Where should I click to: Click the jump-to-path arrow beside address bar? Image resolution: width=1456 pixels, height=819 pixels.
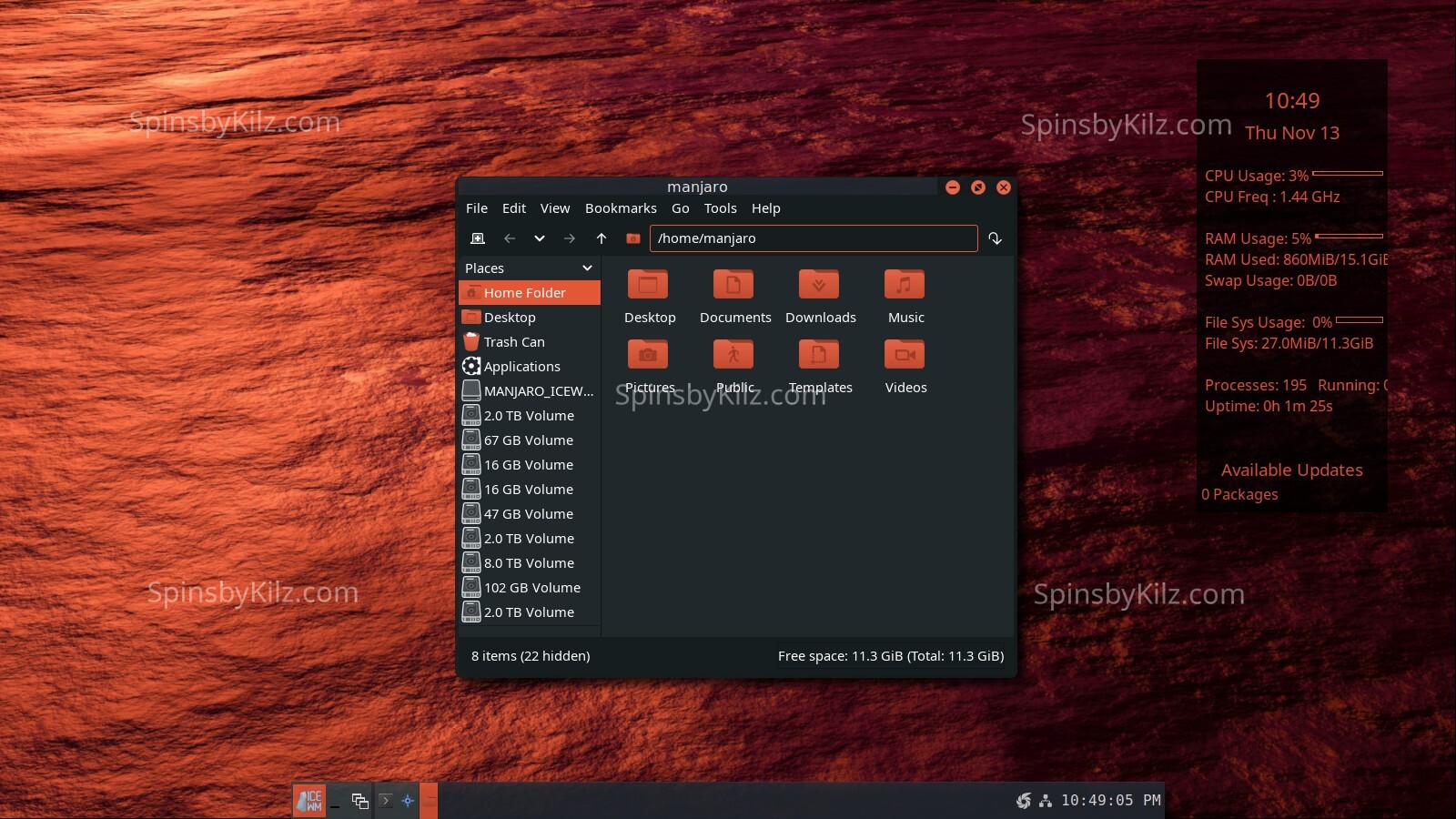tap(995, 238)
